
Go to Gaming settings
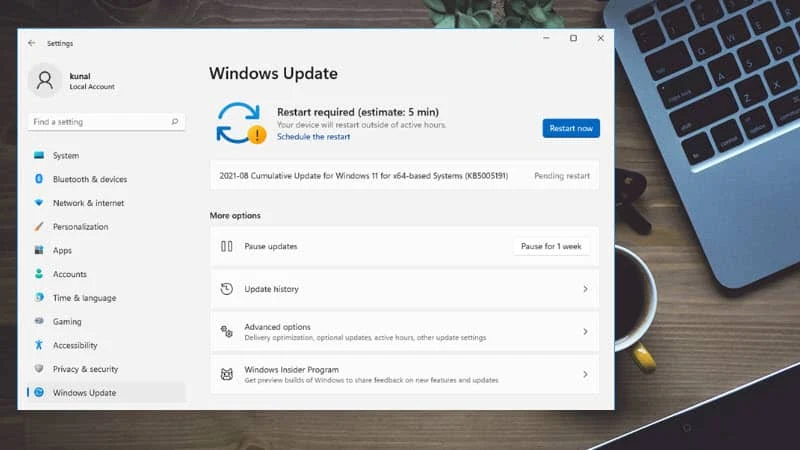point(106,321)
